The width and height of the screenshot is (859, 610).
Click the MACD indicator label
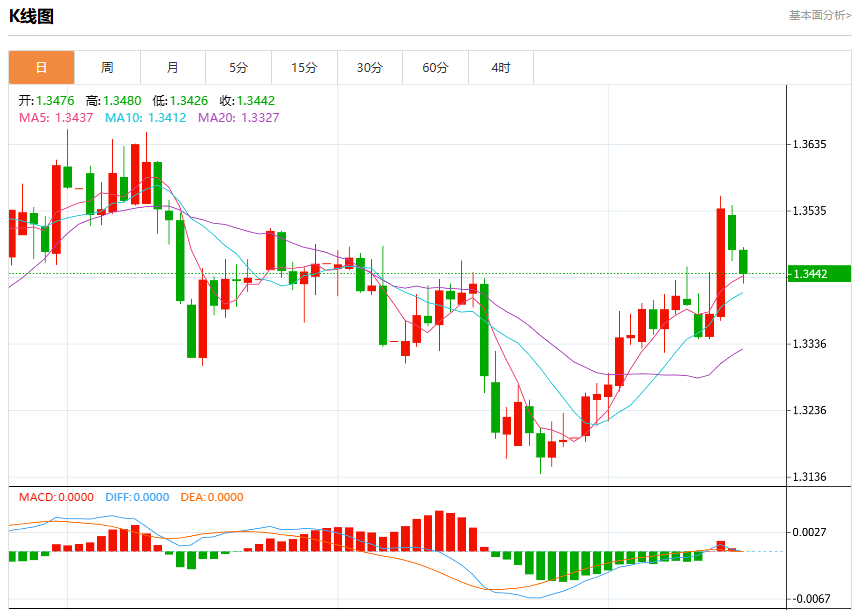click(x=56, y=497)
